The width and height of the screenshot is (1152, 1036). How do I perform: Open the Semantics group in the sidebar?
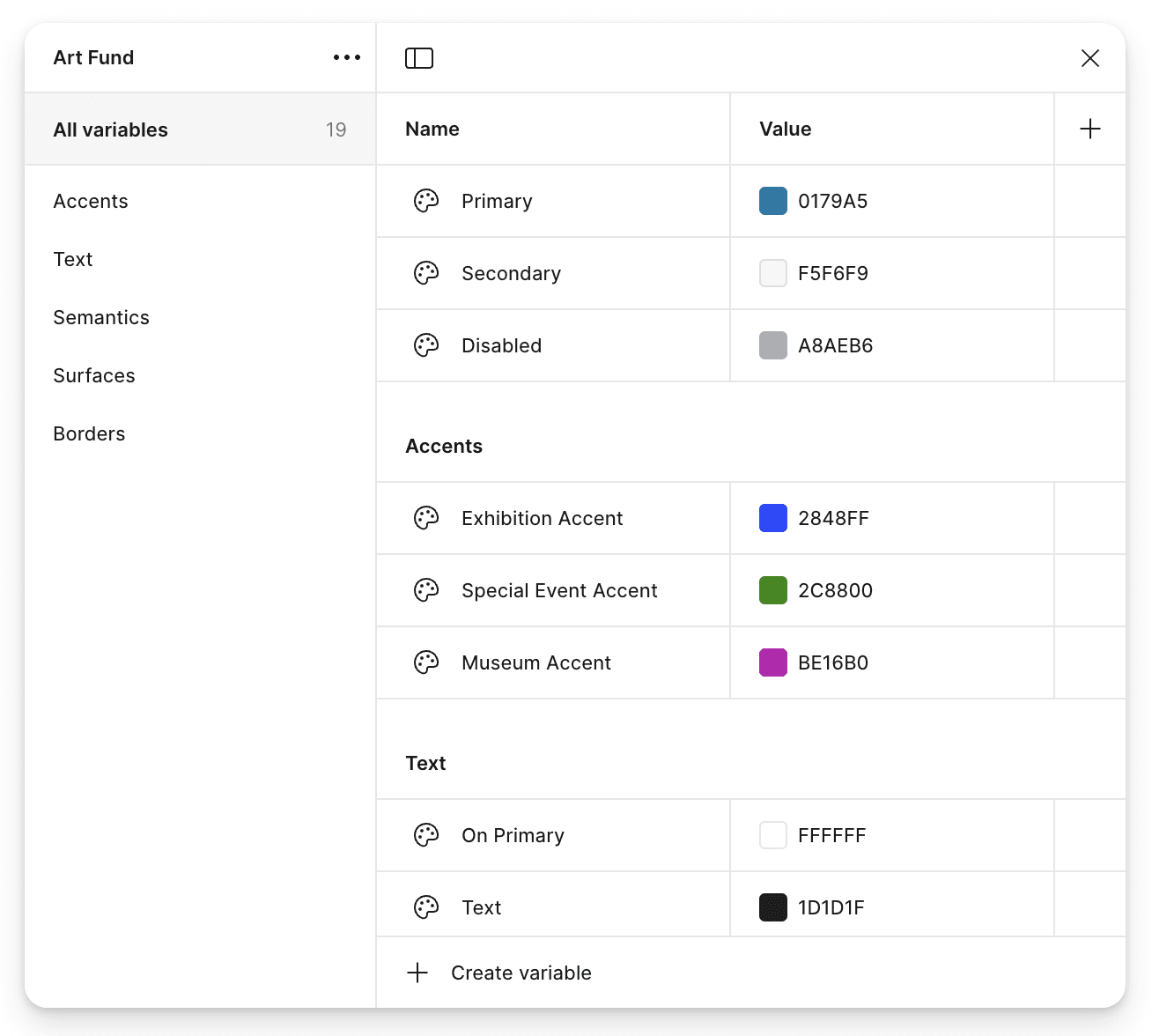pos(101,317)
